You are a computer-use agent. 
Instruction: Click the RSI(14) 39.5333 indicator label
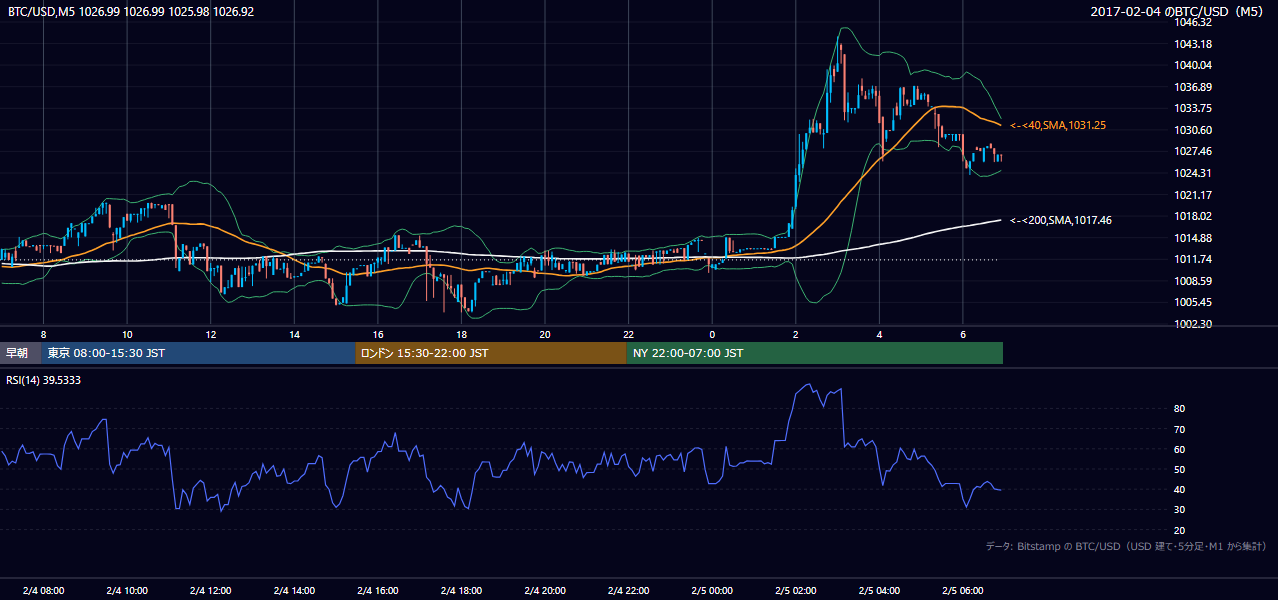click(x=44, y=380)
